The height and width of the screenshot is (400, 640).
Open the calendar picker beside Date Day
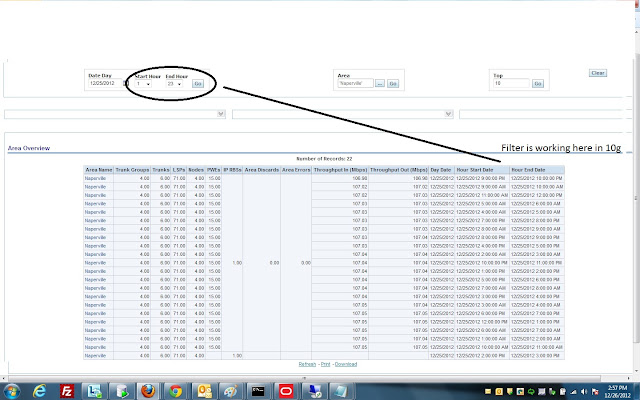126,83
